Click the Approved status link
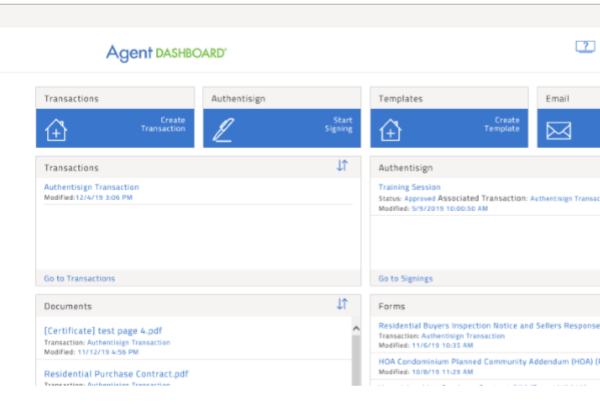Image resolution: width=600 pixels, height=414 pixels. pos(420,199)
